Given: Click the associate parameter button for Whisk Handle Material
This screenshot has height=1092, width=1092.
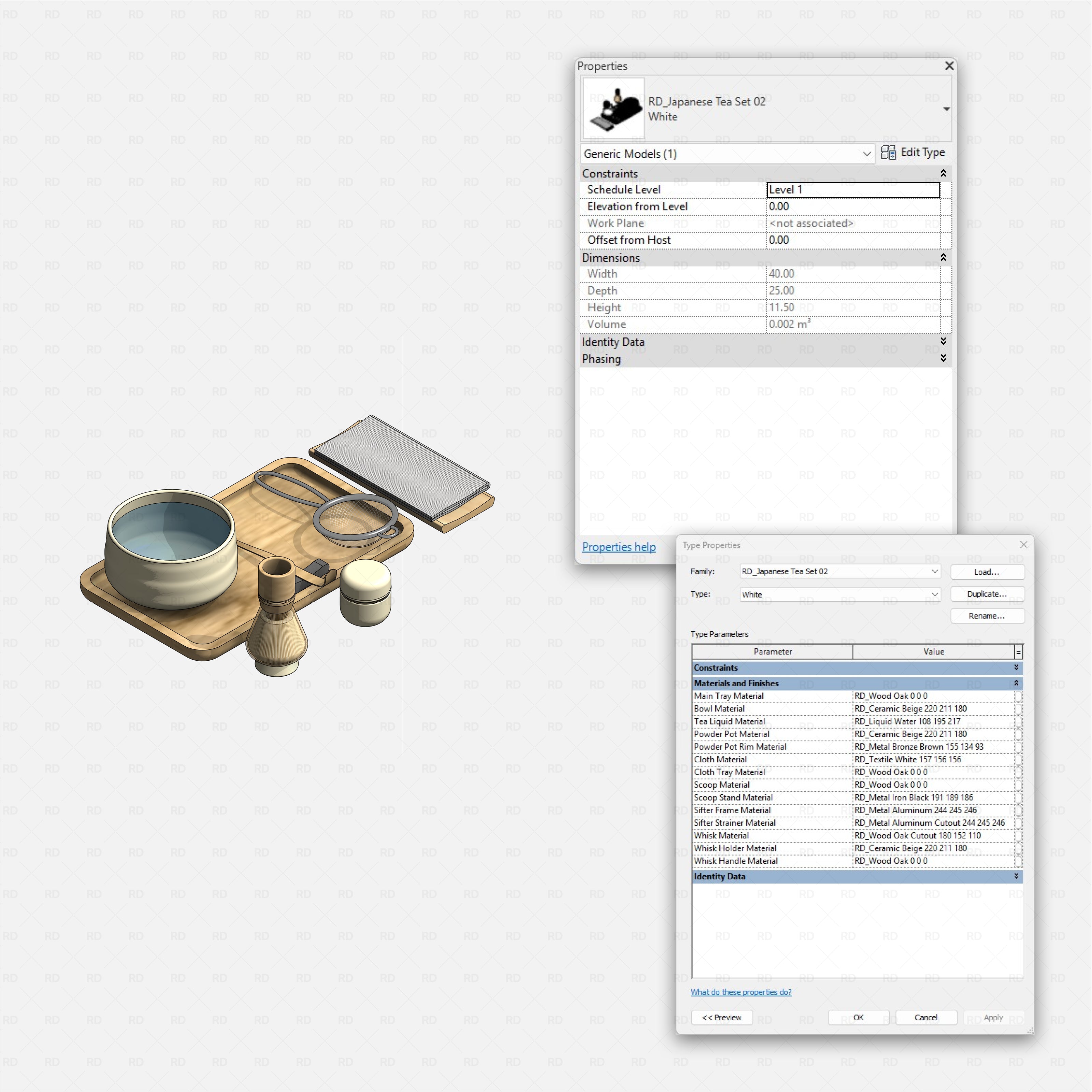Looking at the screenshot, I should tap(1019, 861).
